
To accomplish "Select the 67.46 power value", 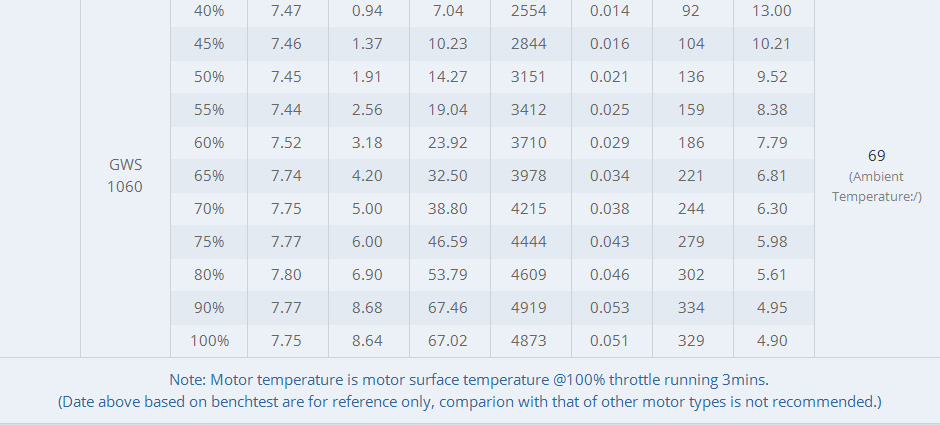I will [x=448, y=308].
